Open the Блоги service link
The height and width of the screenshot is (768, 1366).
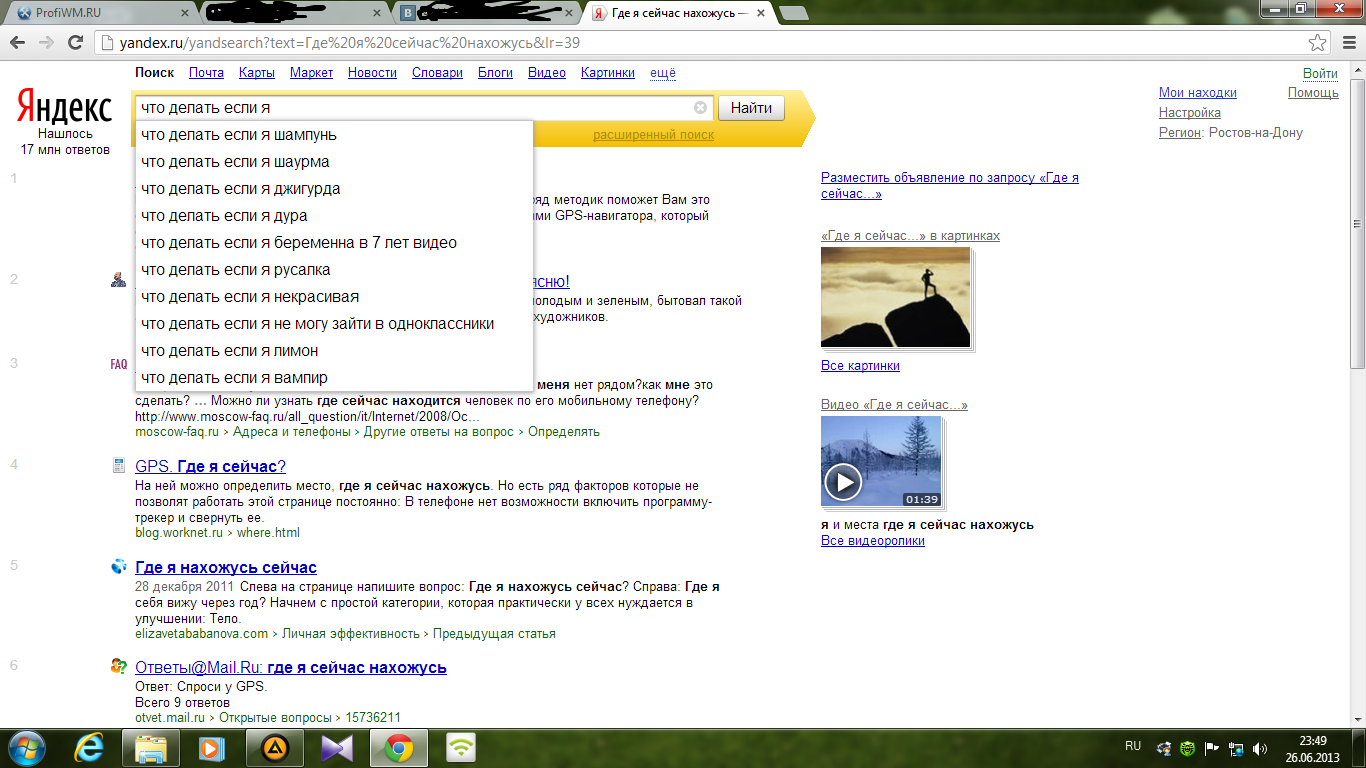coord(495,73)
